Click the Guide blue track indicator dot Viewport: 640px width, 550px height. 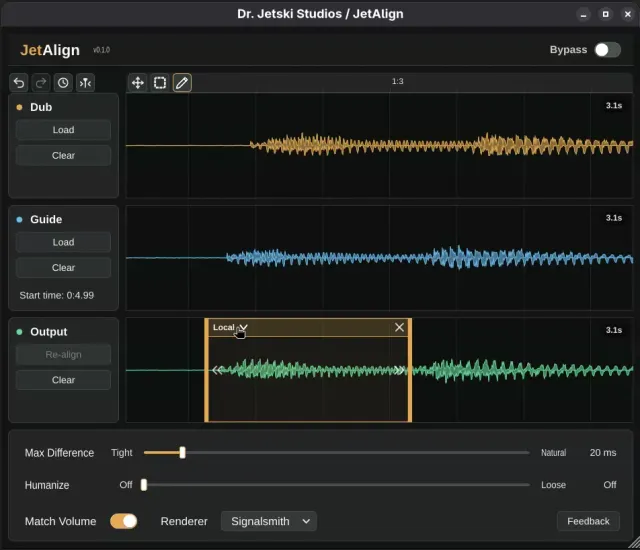pyautogui.click(x=19, y=220)
